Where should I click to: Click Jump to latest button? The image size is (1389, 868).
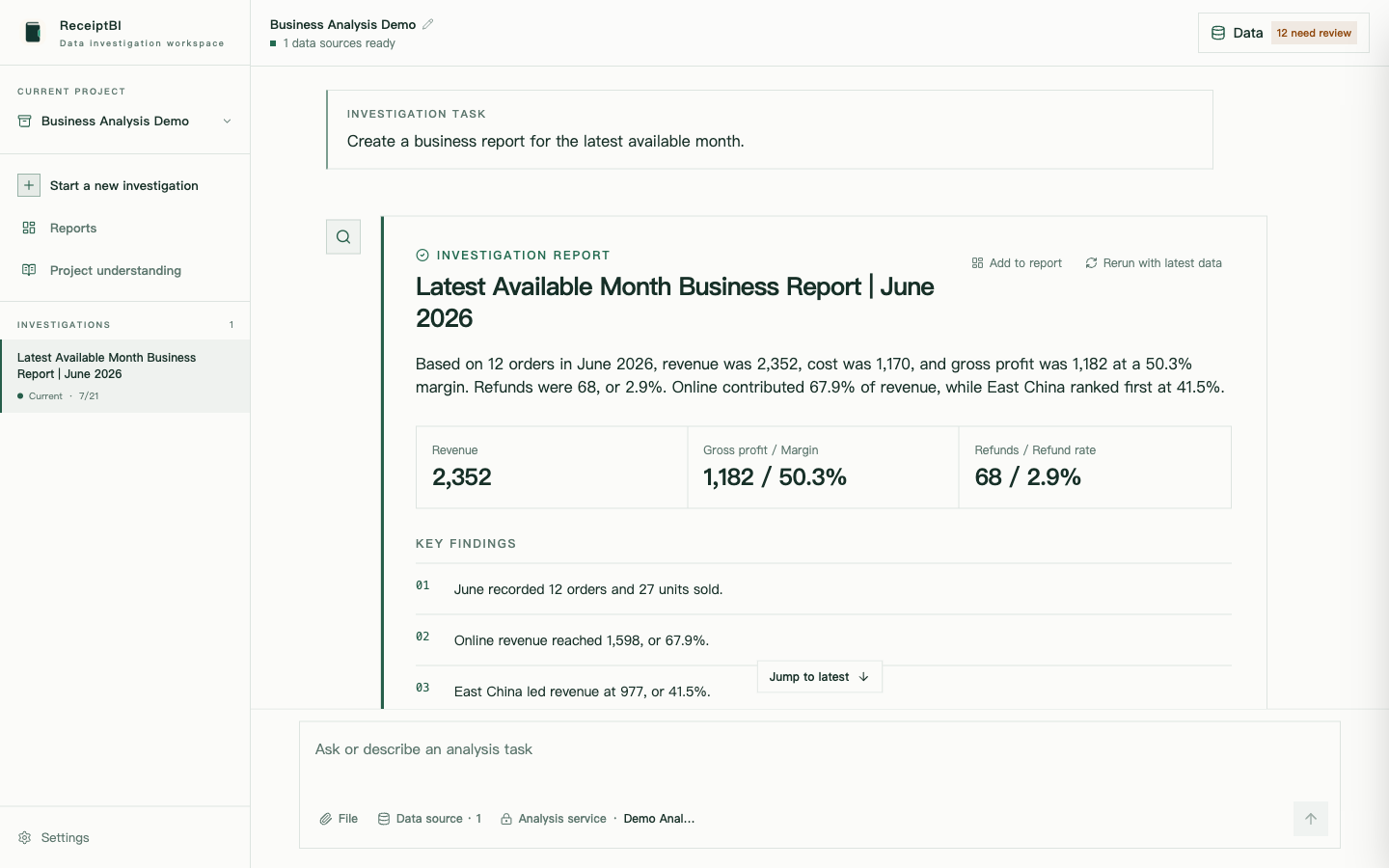[x=819, y=677]
